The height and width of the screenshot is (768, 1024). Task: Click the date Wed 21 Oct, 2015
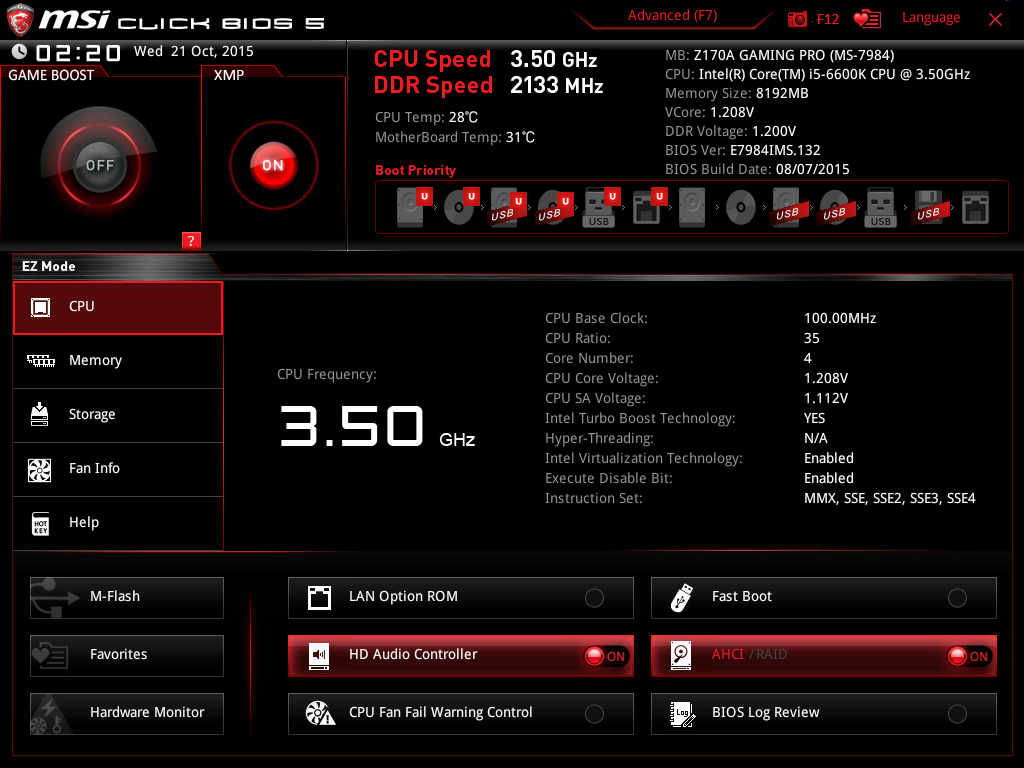point(194,52)
